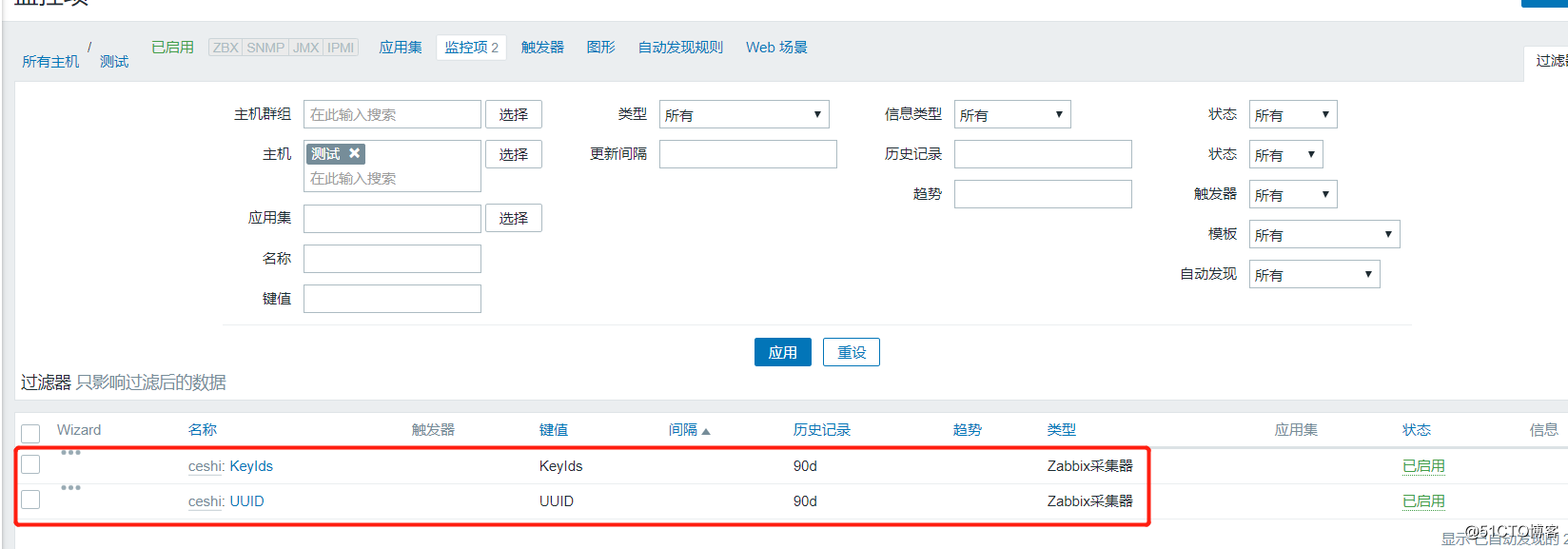This screenshot has height=549, width=1568.
Task: Open the 自动发现 dropdown
Action: tap(1314, 274)
